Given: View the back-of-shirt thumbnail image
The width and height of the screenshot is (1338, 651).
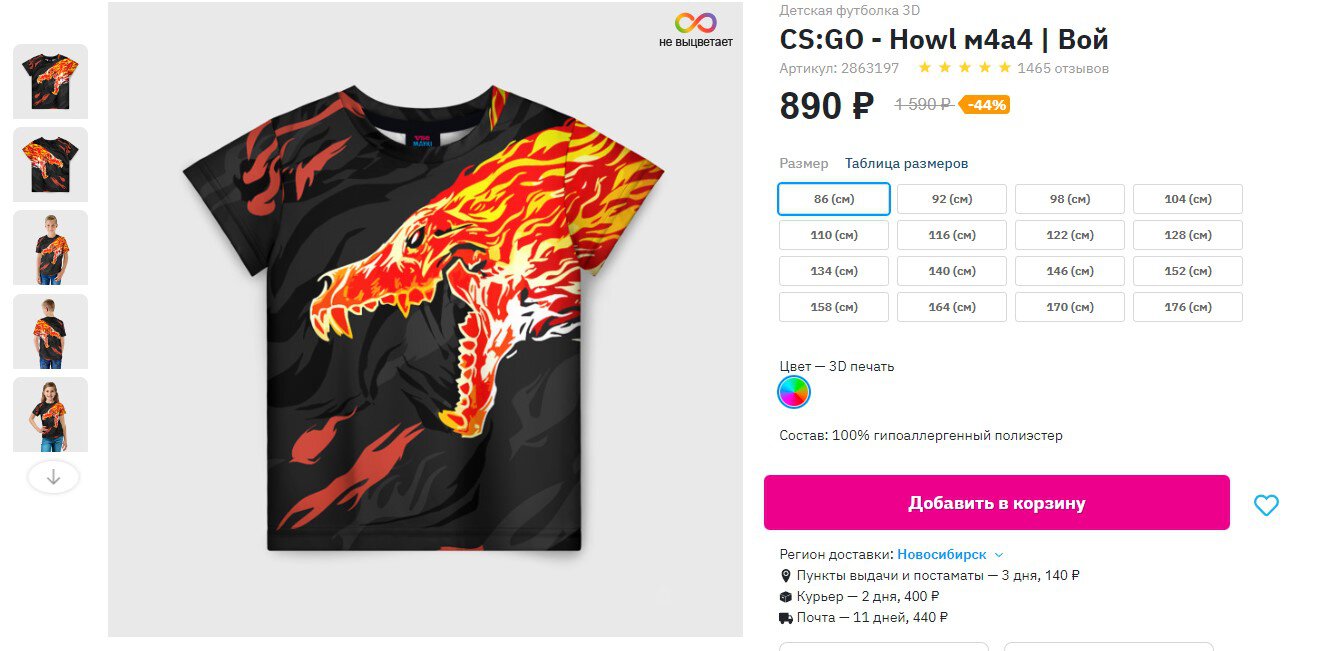Looking at the screenshot, I should pyautogui.click(x=50, y=164).
